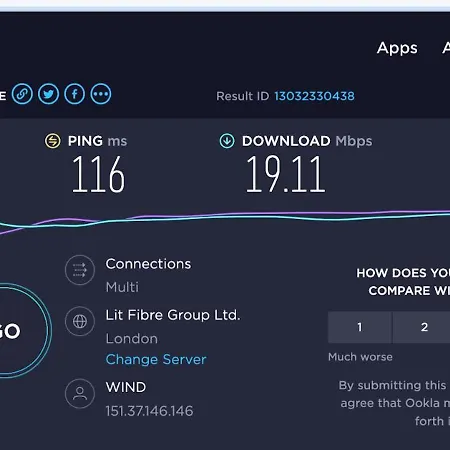Open result ID 13032330438 link
The height and width of the screenshot is (450, 450).
[x=314, y=96]
